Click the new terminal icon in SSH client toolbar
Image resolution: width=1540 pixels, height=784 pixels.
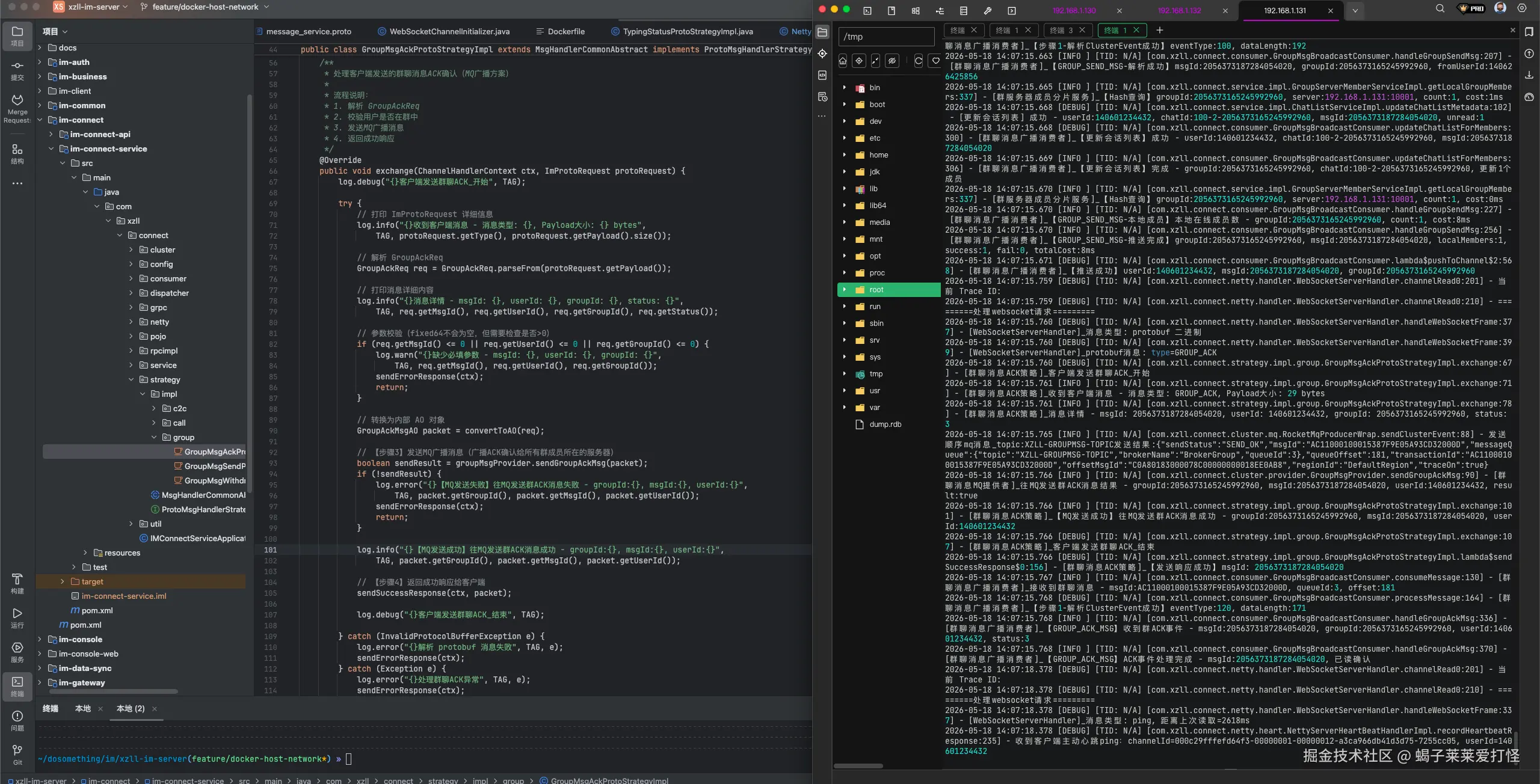pos(867,10)
